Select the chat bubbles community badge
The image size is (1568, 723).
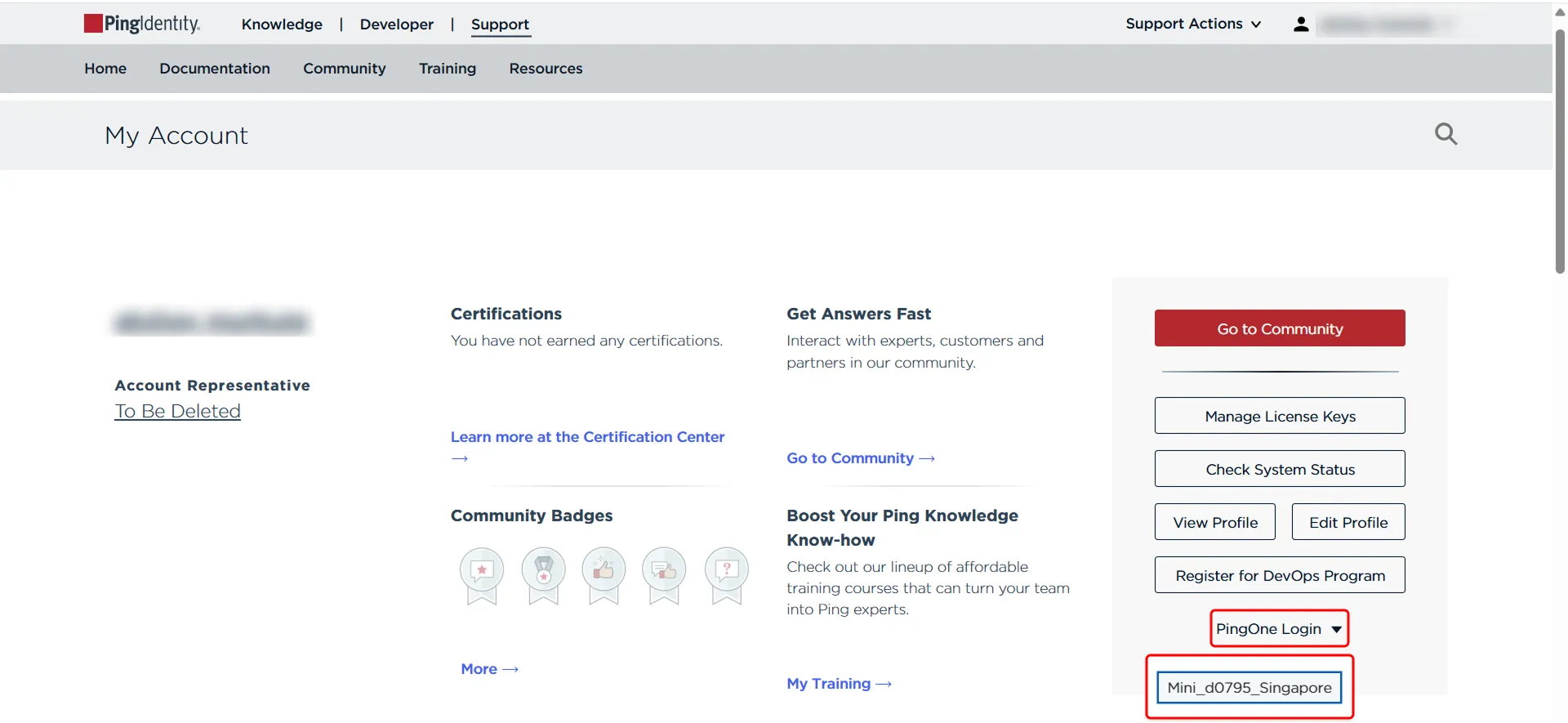pyautogui.click(x=664, y=576)
